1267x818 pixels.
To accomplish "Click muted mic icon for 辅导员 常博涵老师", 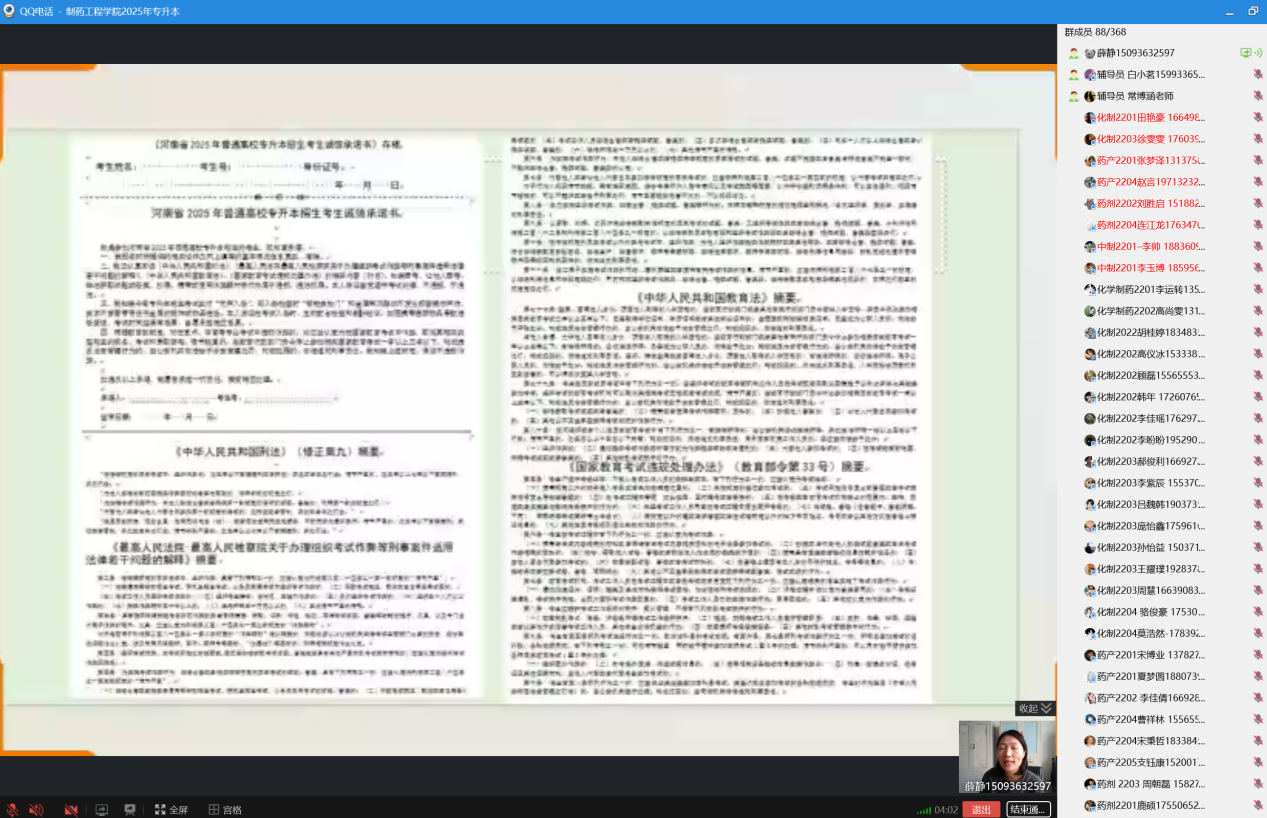I will [x=1258, y=96].
